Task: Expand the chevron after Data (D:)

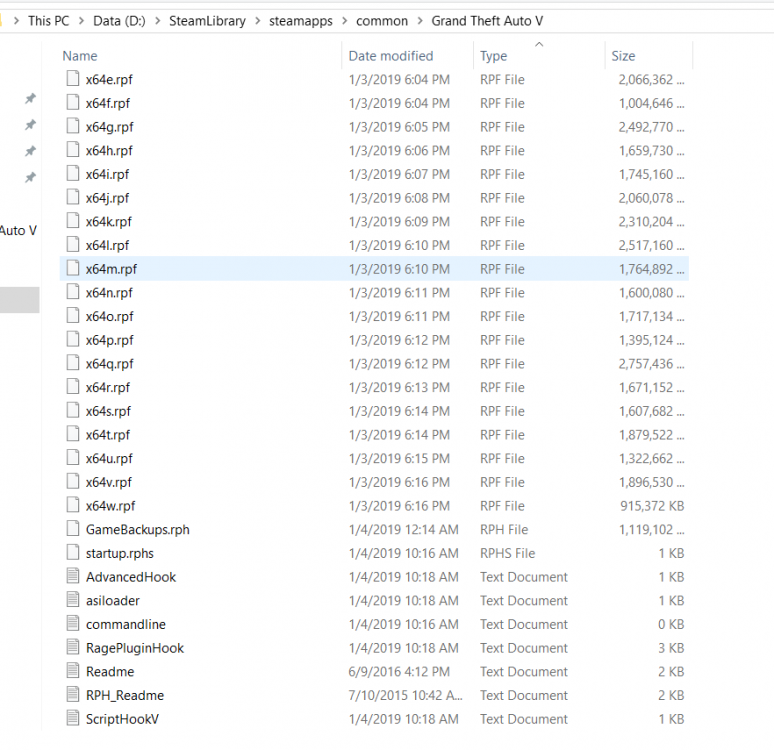Action: (157, 21)
